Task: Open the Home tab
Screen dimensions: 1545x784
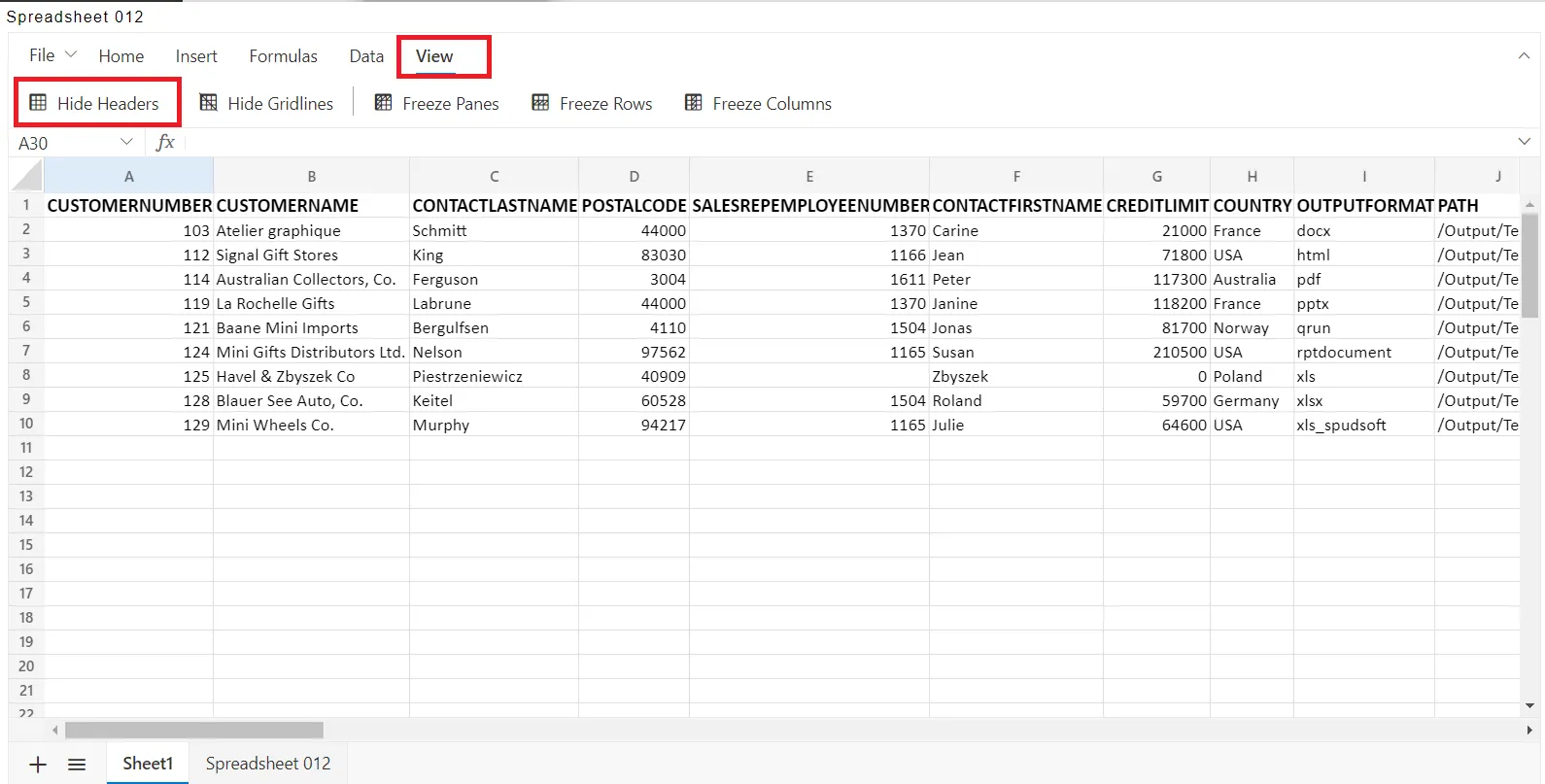Action: [x=121, y=56]
